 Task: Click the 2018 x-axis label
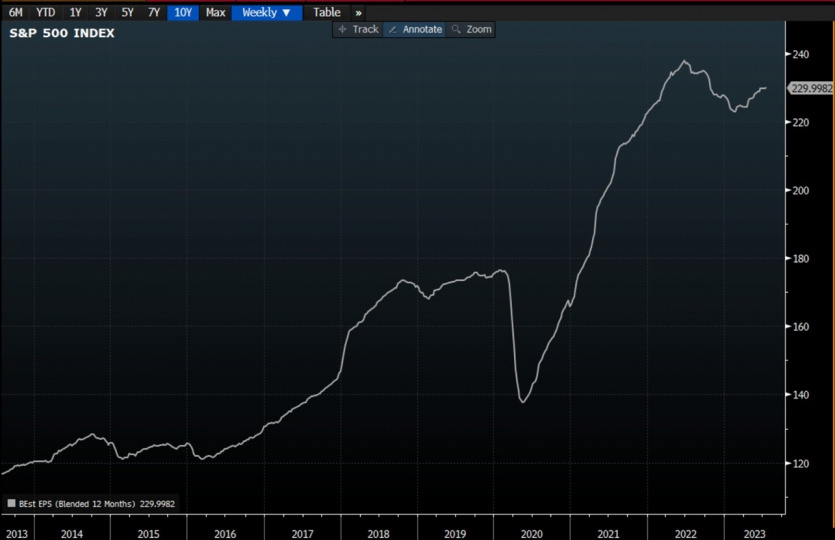tap(379, 534)
